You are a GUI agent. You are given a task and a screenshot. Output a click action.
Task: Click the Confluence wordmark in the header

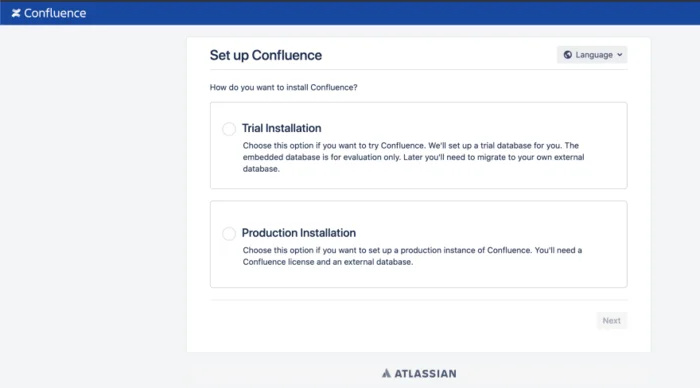tap(55, 13)
